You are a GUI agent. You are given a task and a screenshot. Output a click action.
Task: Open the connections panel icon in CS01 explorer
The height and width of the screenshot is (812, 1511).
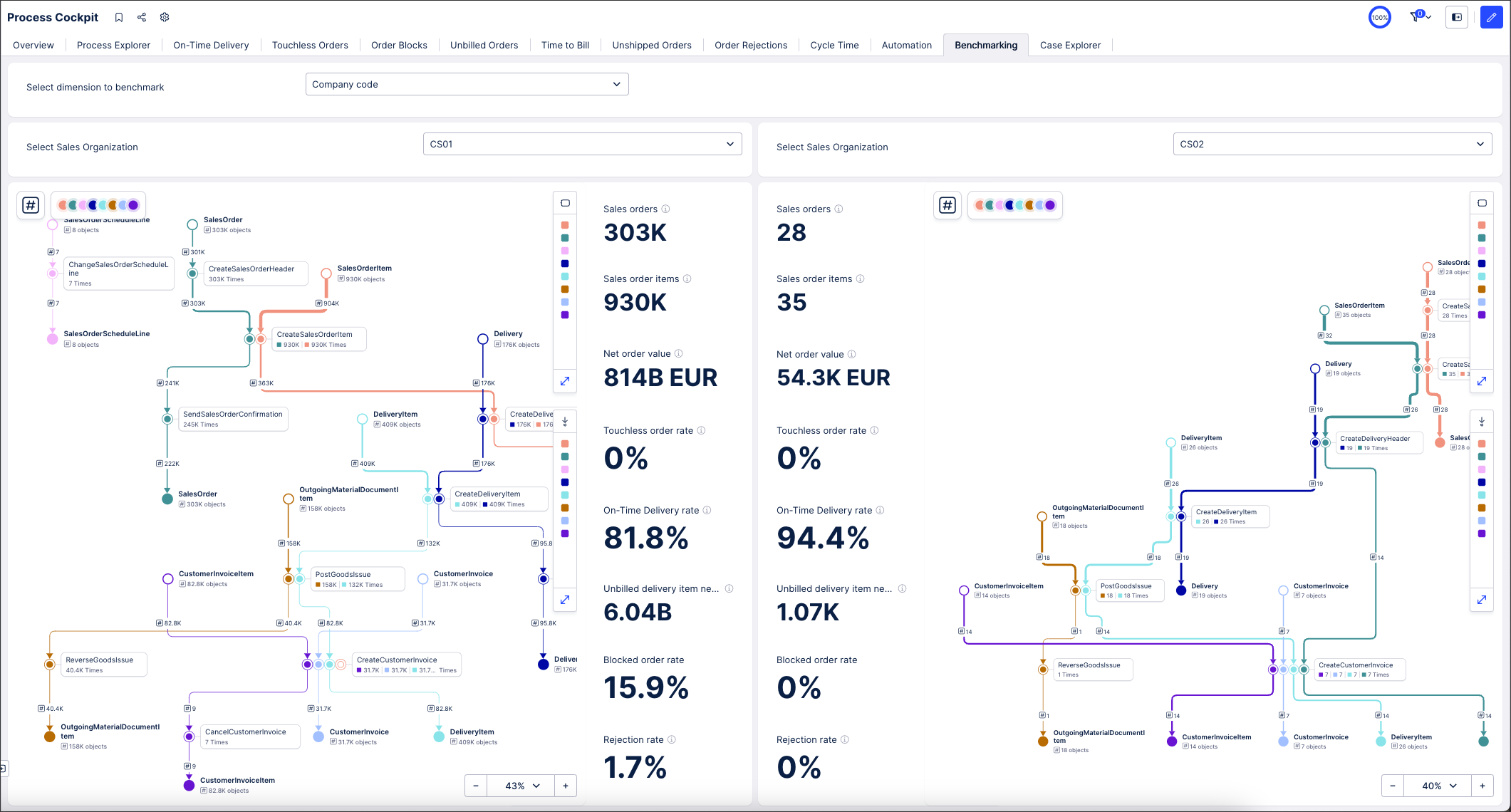[565, 422]
